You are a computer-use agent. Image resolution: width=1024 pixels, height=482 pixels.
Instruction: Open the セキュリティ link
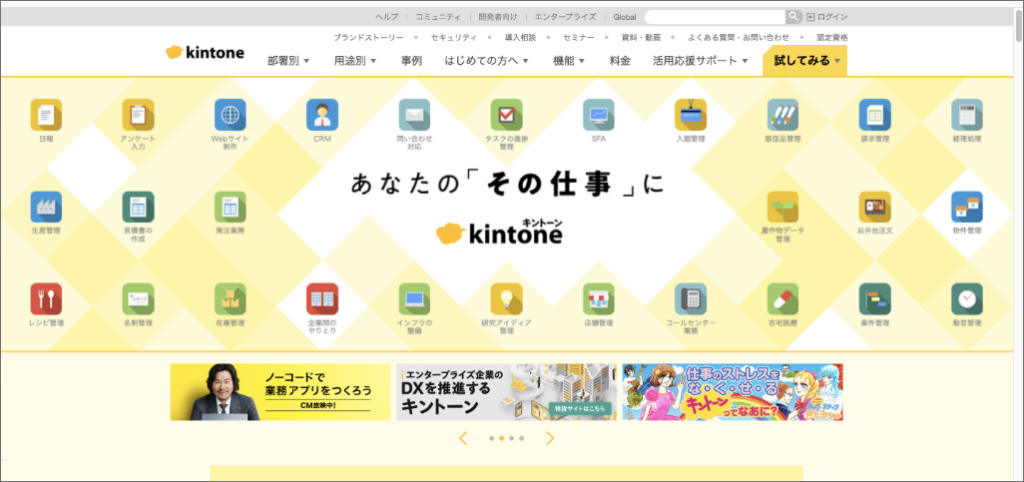click(454, 38)
